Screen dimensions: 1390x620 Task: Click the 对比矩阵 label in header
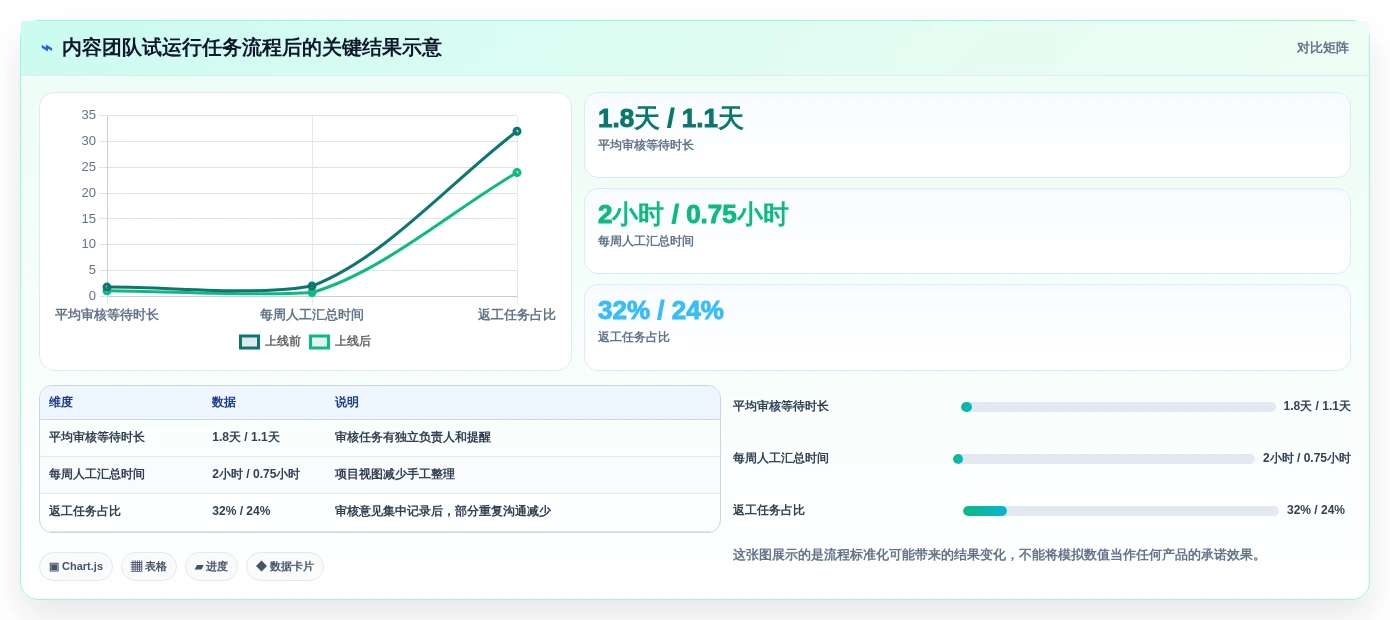(x=1322, y=48)
